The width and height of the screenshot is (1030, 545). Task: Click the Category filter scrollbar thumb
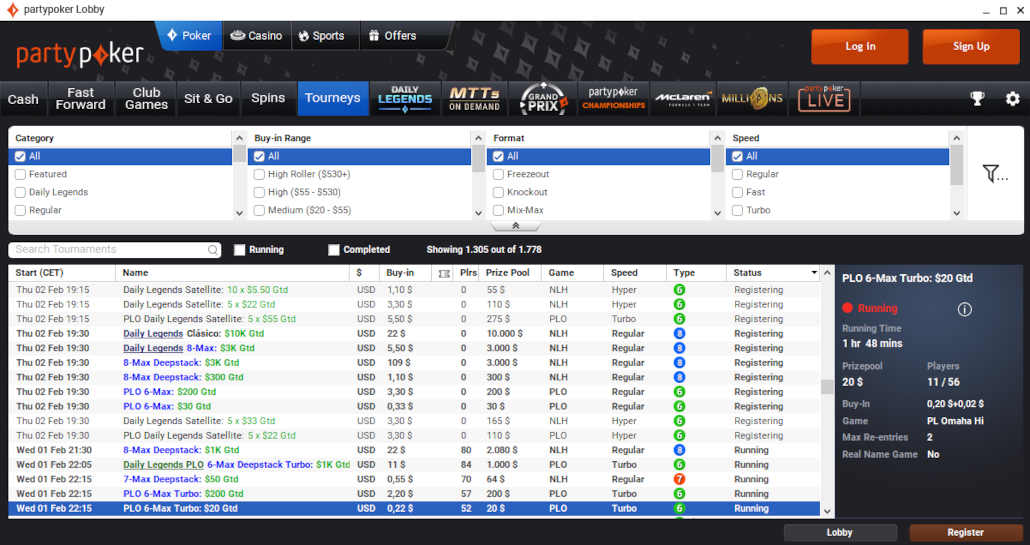[x=239, y=155]
